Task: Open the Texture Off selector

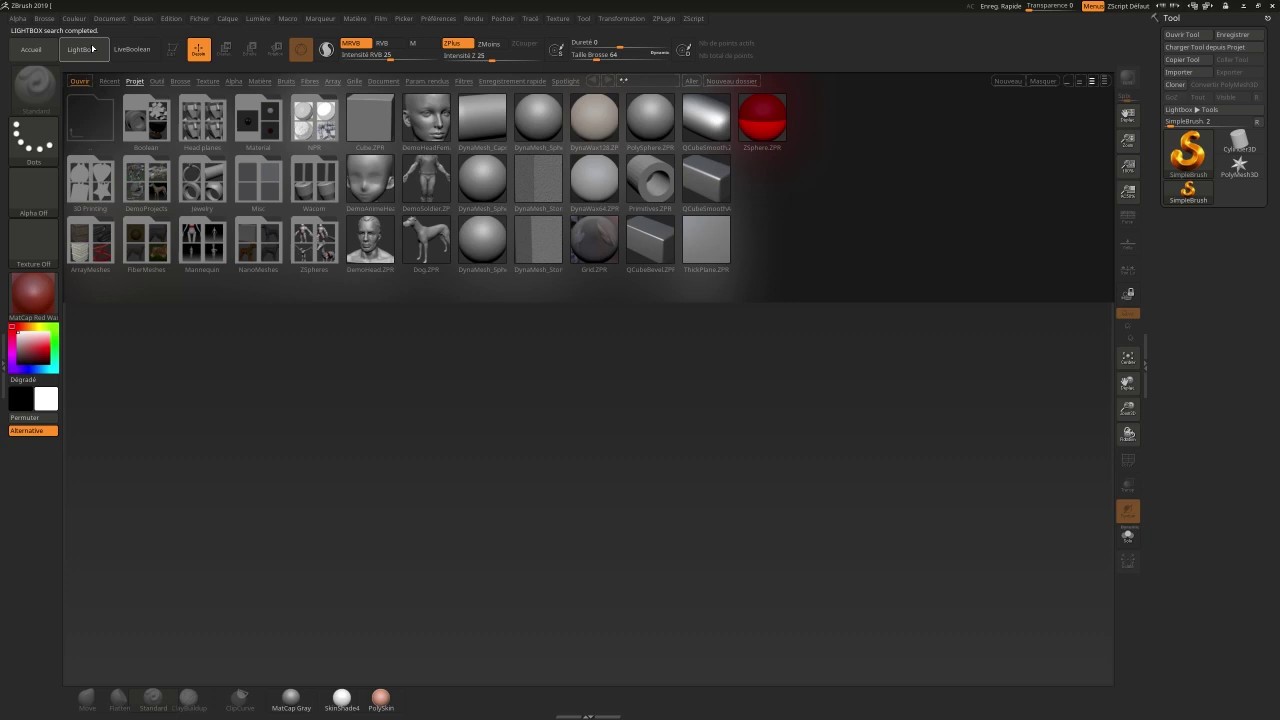Action: click(34, 244)
